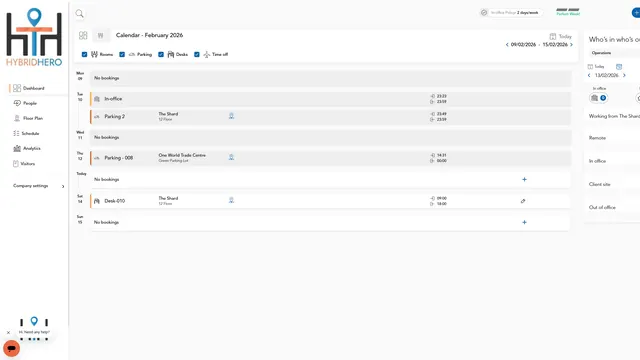This screenshot has height=360, width=640.
Task: Open Operations team dropdown
Action: pyautogui.click(x=614, y=53)
